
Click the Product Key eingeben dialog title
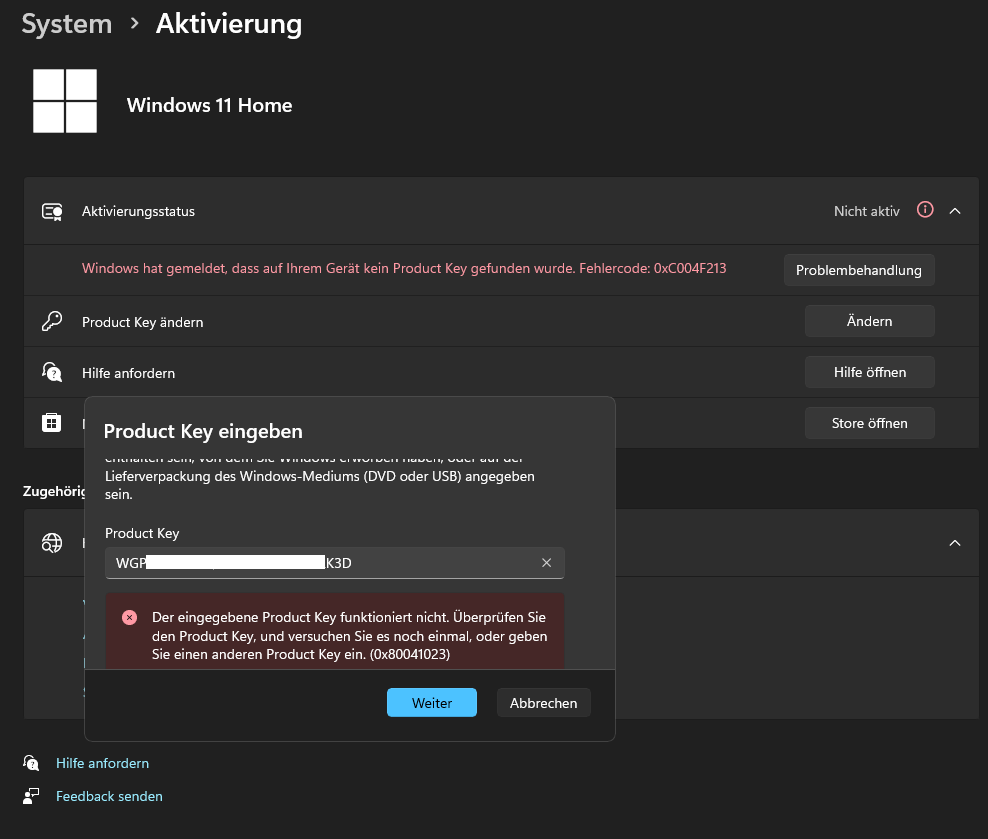point(203,431)
